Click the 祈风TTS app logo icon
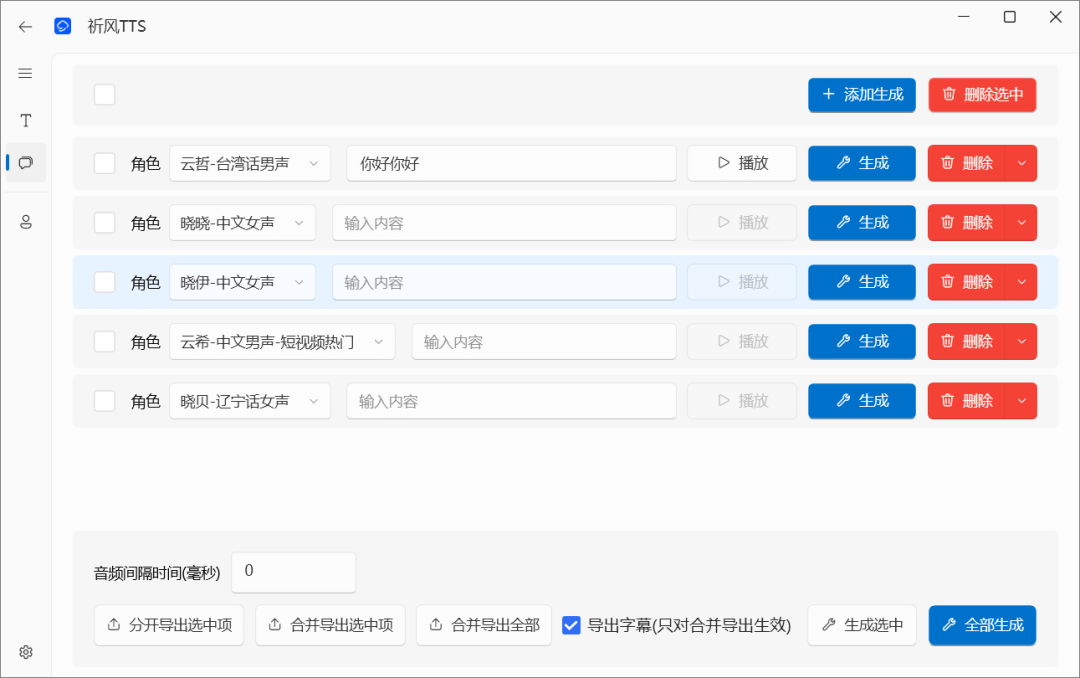This screenshot has width=1080, height=678. [x=63, y=26]
